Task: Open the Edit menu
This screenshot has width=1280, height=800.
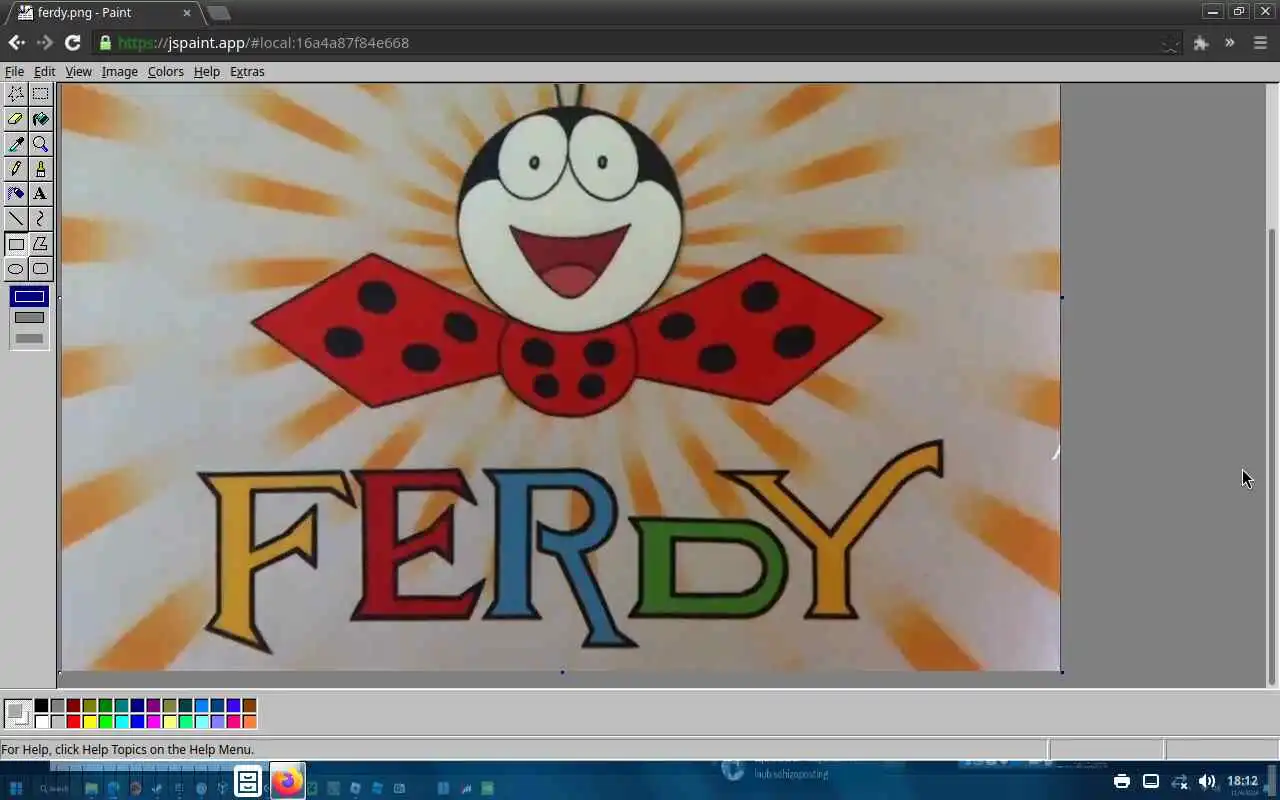Action: 44,72
